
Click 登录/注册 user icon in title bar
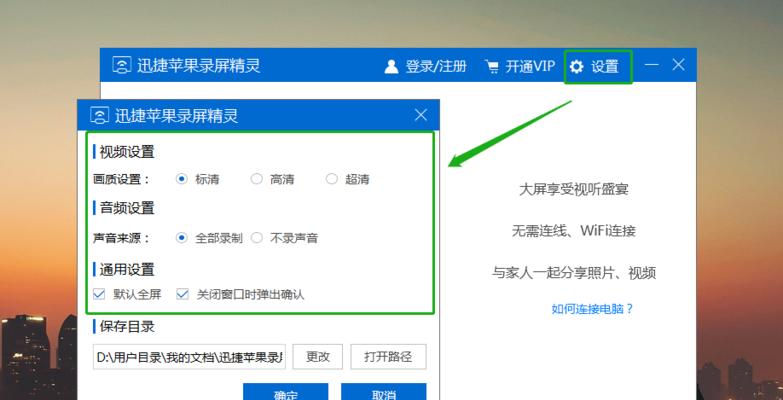(x=391, y=66)
